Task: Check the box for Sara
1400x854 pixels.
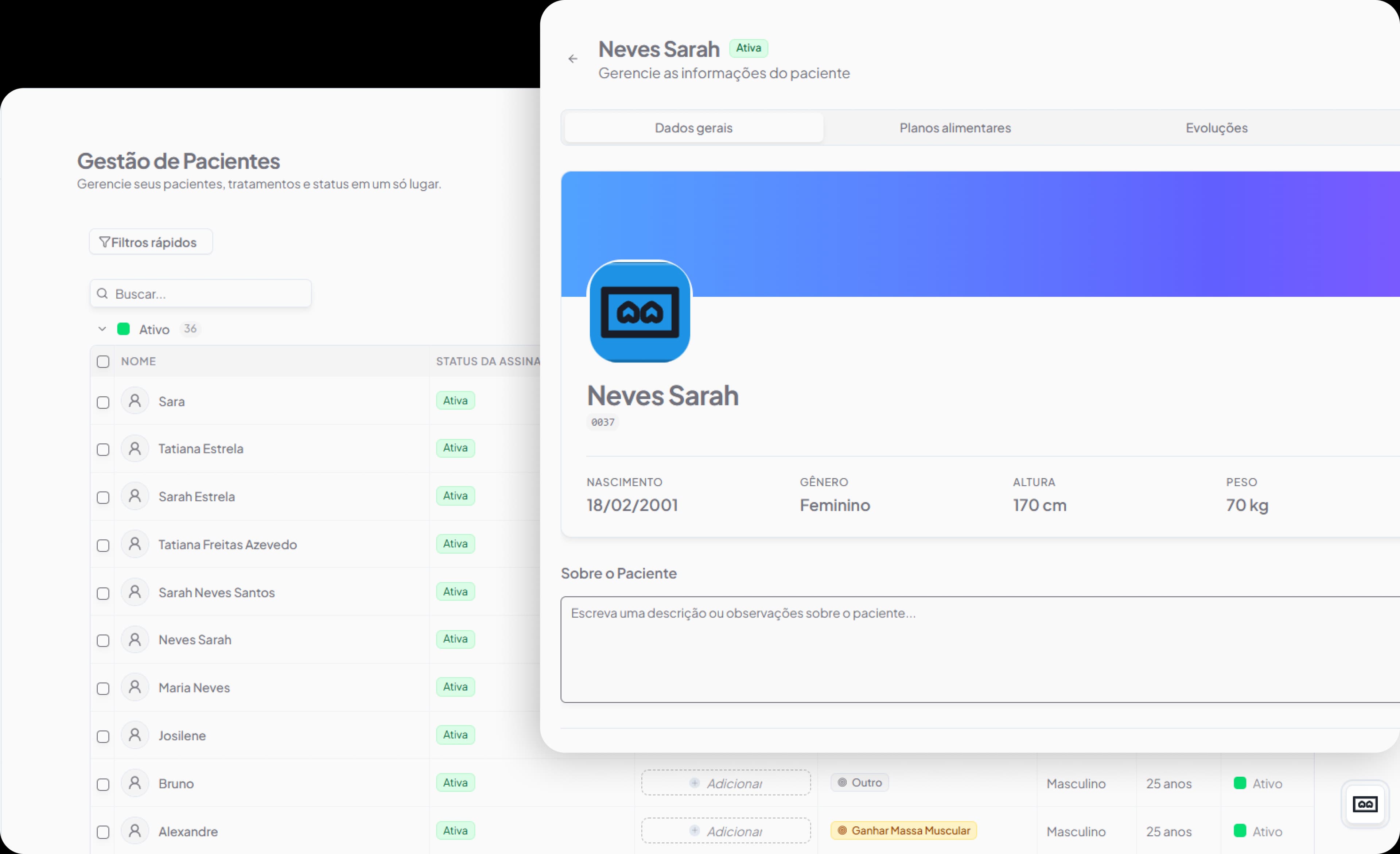Action: click(x=103, y=402)
